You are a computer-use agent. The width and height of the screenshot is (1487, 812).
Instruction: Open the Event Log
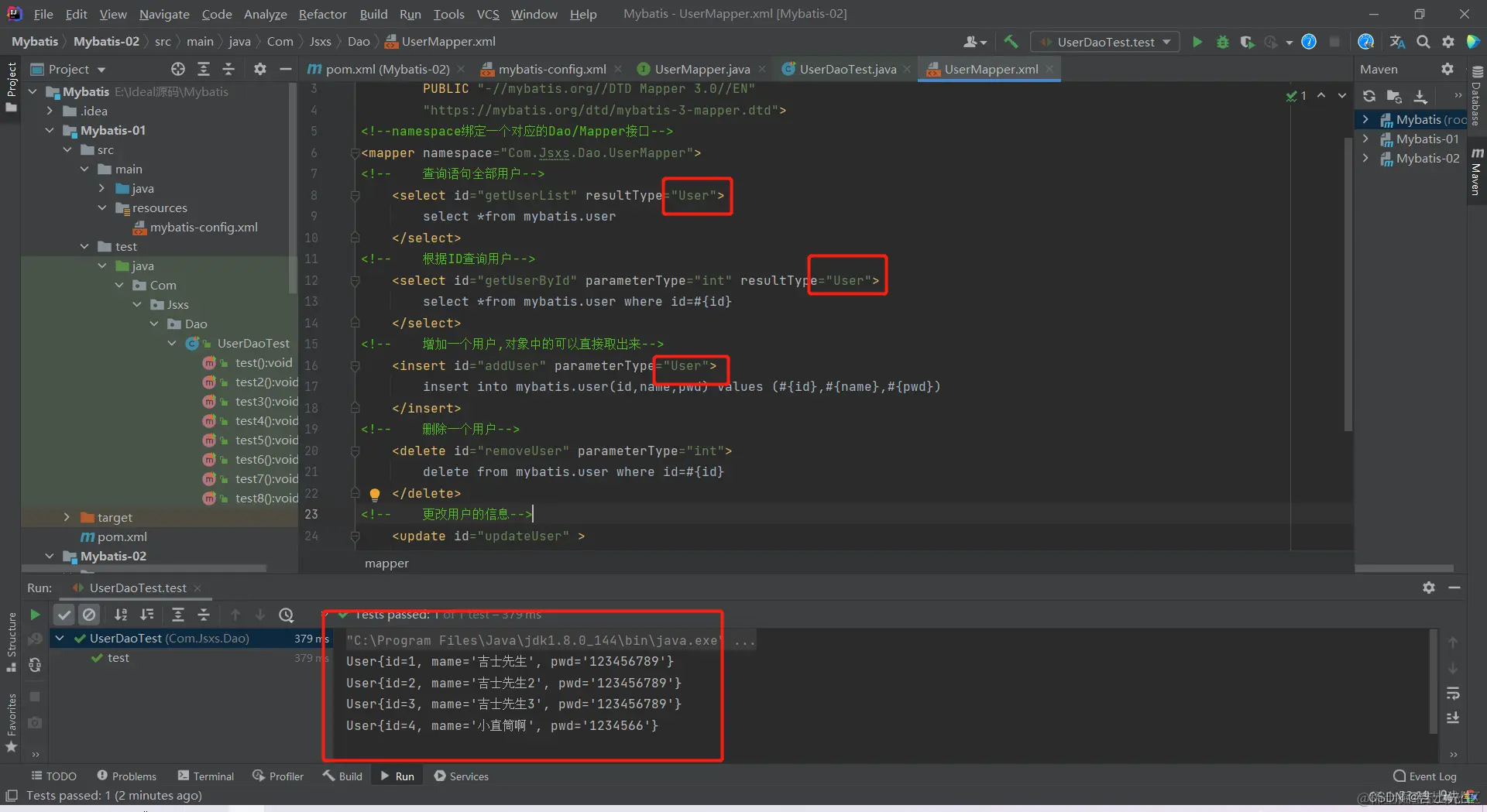tap(1425, 776)
